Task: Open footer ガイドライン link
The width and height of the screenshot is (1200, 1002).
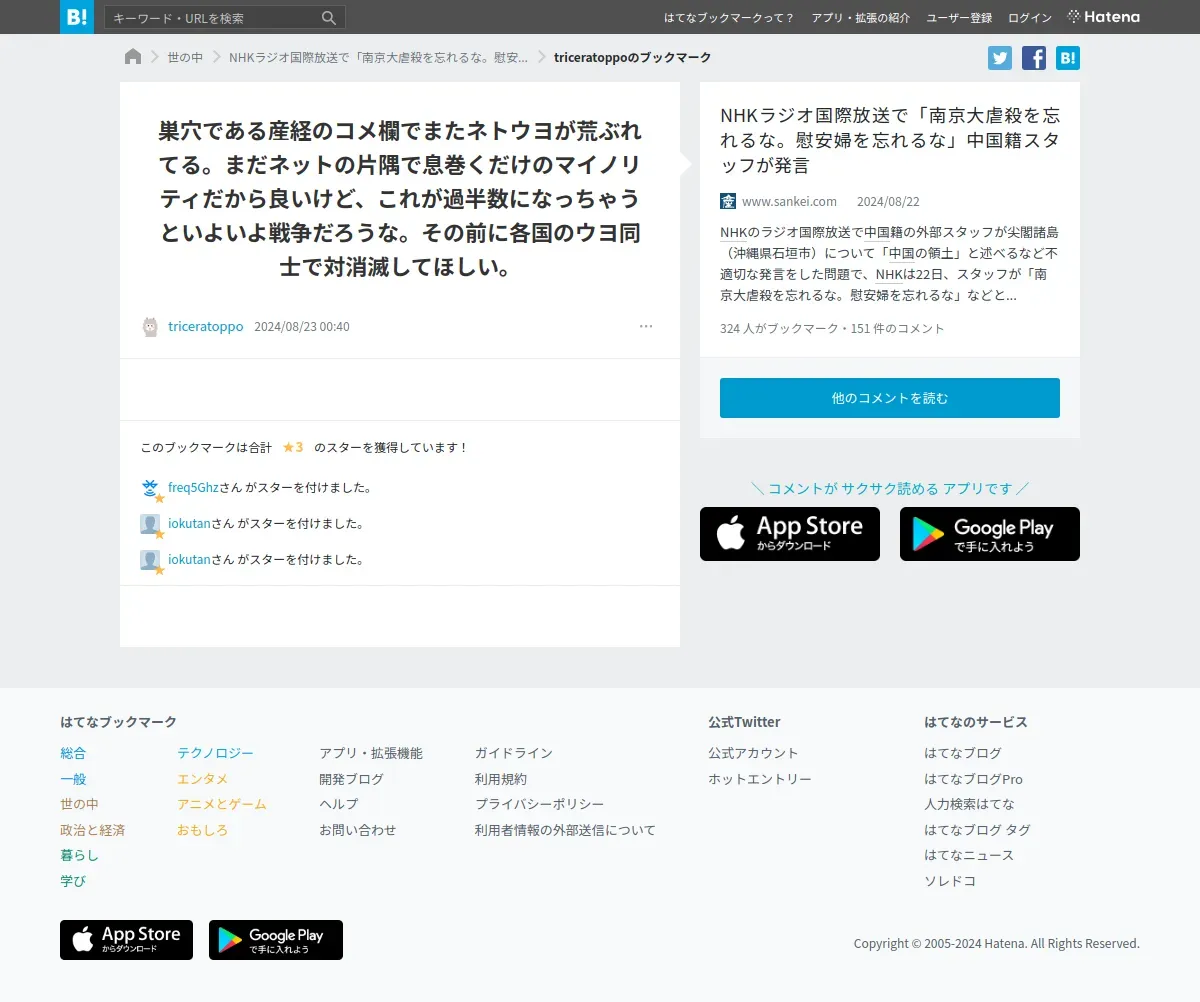Action: [514, 753]
